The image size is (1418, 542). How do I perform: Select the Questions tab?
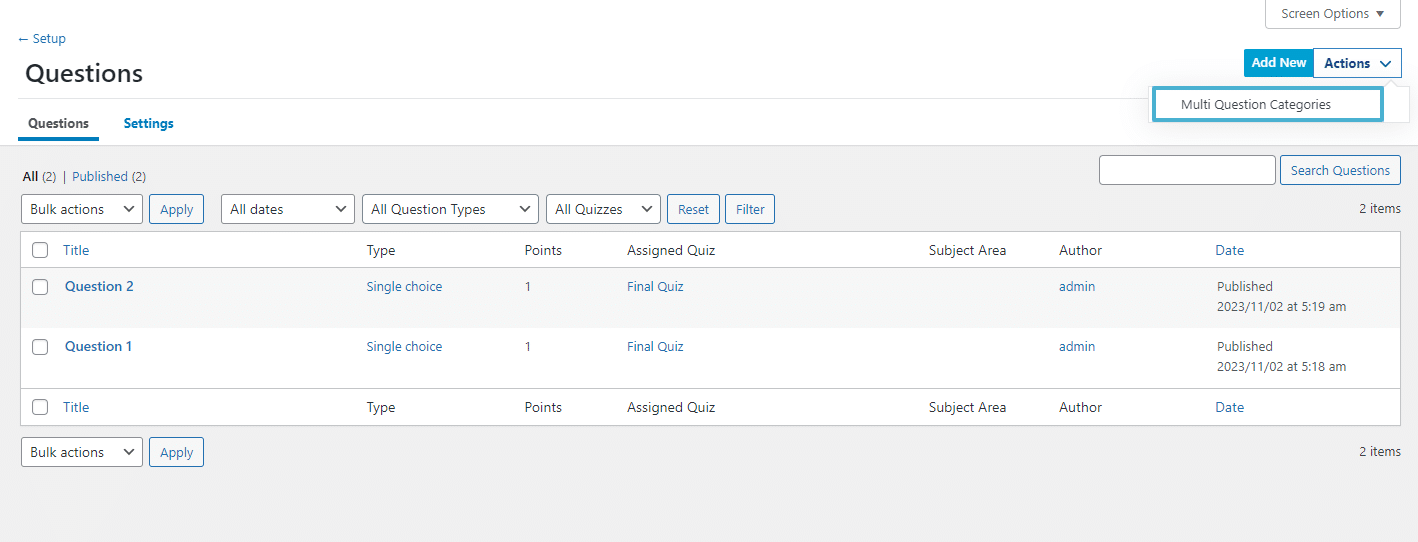58,123
